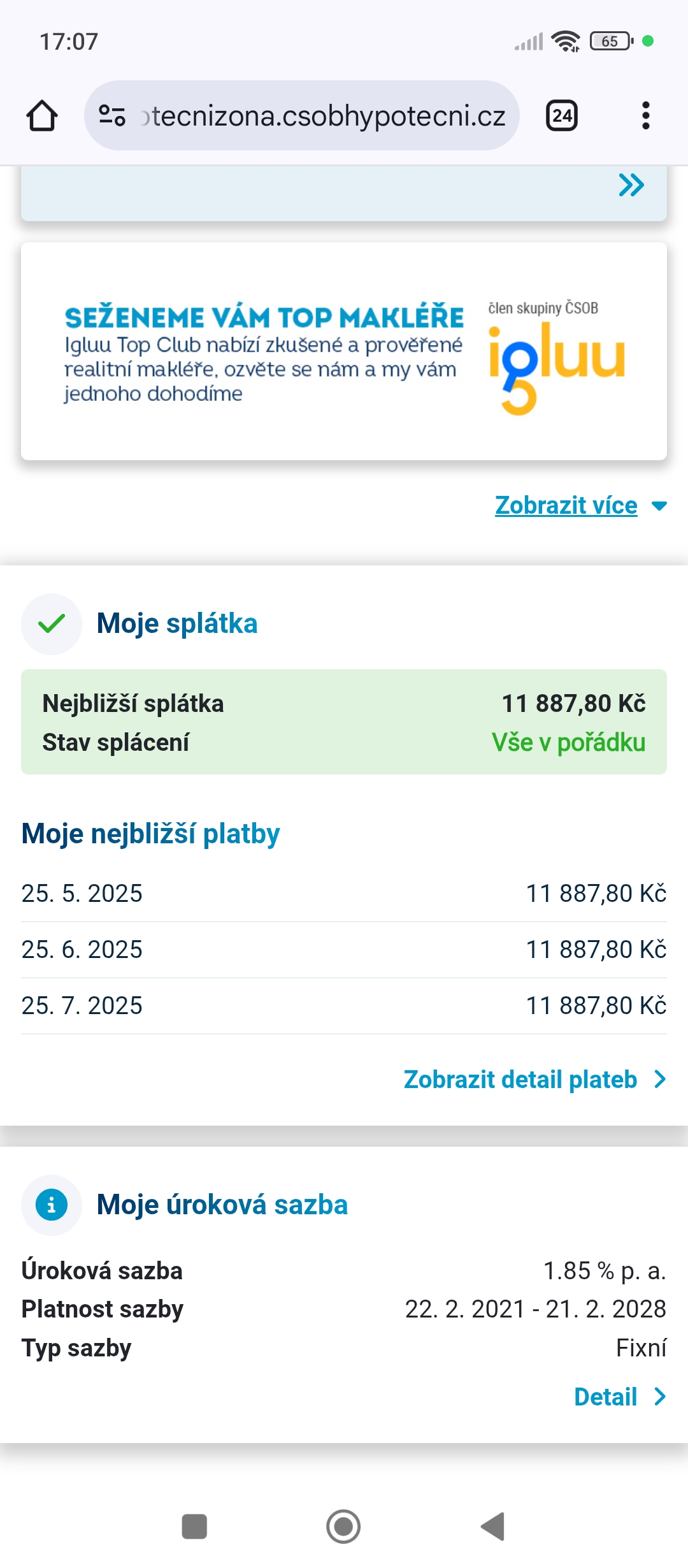The image size is (688, 1568).
Task: Tap the green checkmark icon beside Moje splátka
Action: tap(52, 623)
